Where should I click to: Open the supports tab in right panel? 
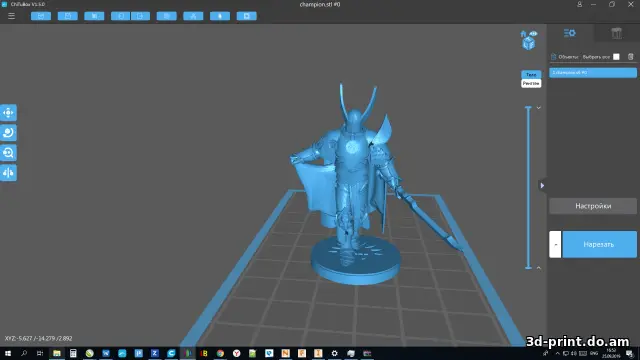[x=616, y=33]
